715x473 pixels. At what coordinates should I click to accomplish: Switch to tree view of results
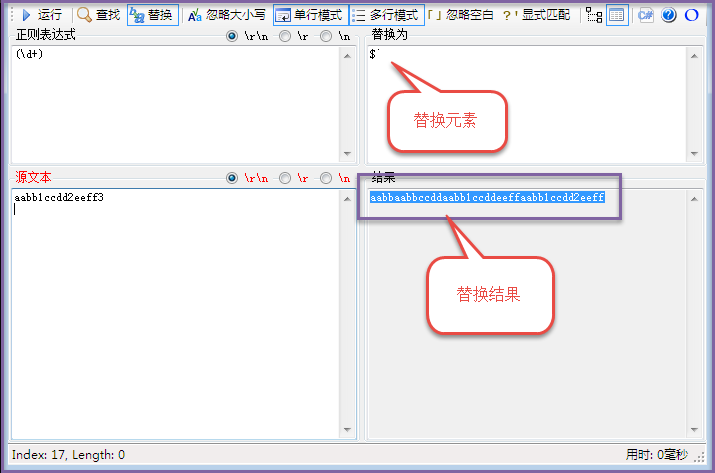594,15
